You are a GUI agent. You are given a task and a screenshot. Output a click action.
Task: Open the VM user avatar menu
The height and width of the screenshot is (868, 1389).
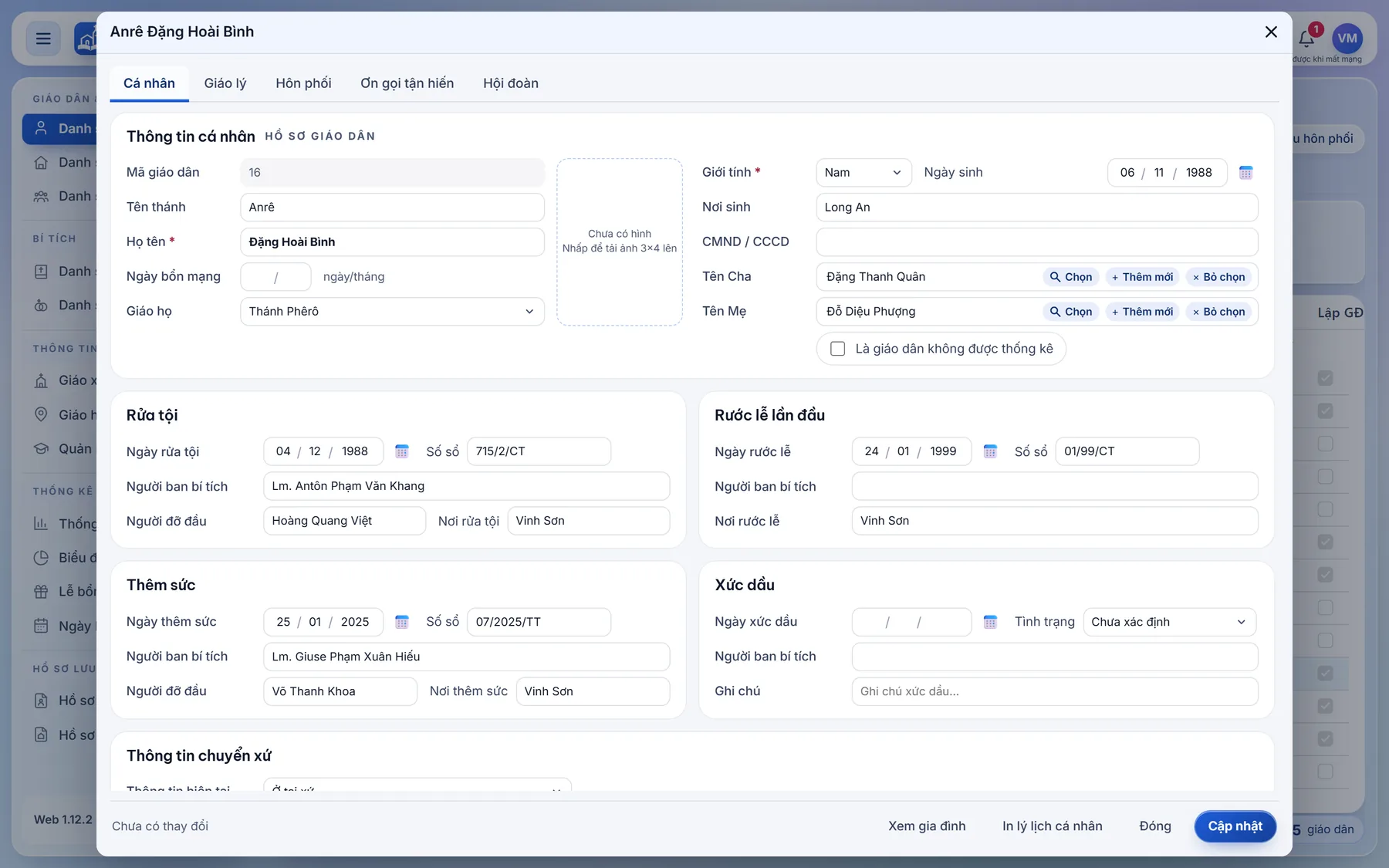pos(1347,39)
